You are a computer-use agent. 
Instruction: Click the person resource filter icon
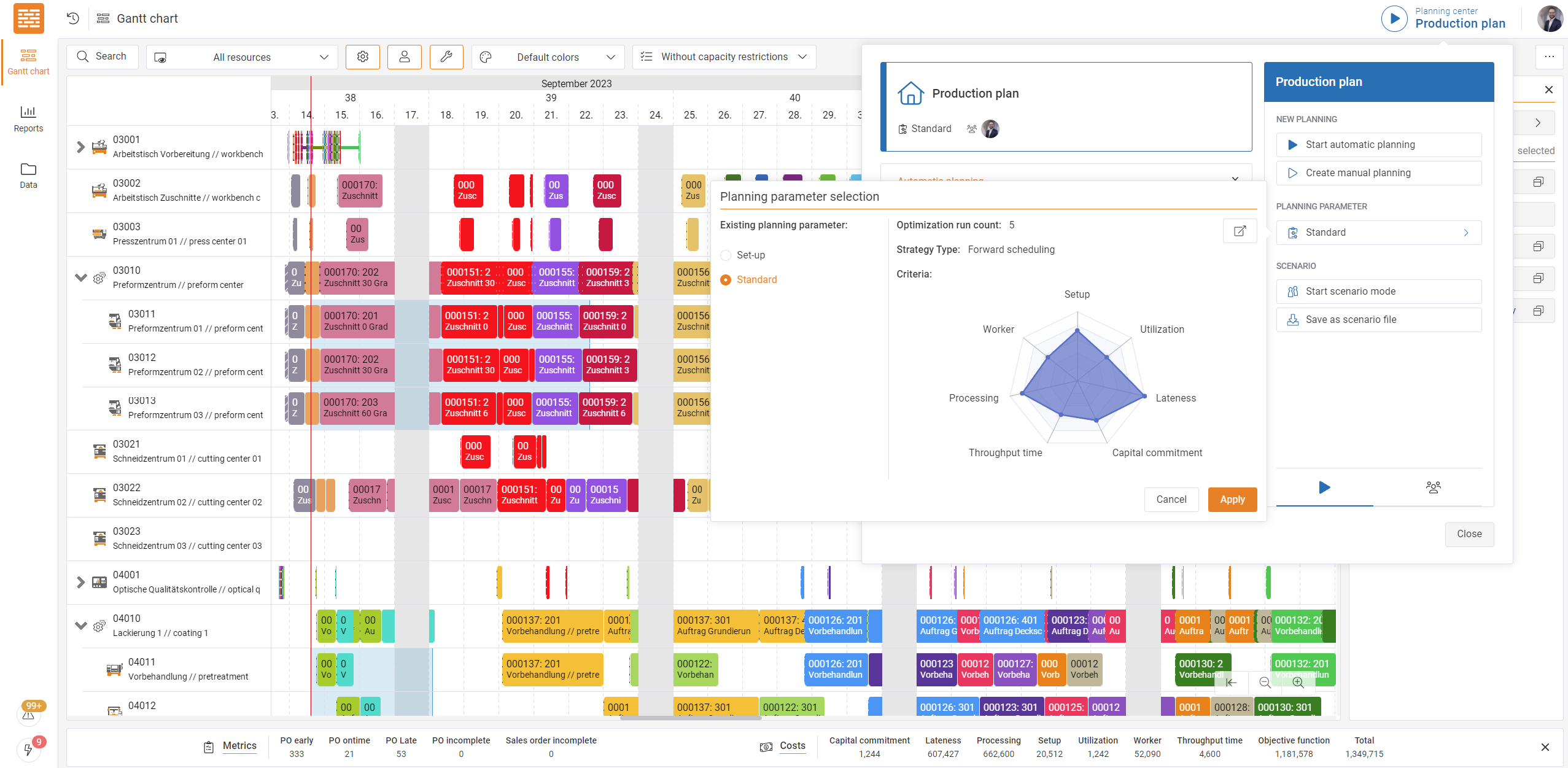tap(404, 56)
